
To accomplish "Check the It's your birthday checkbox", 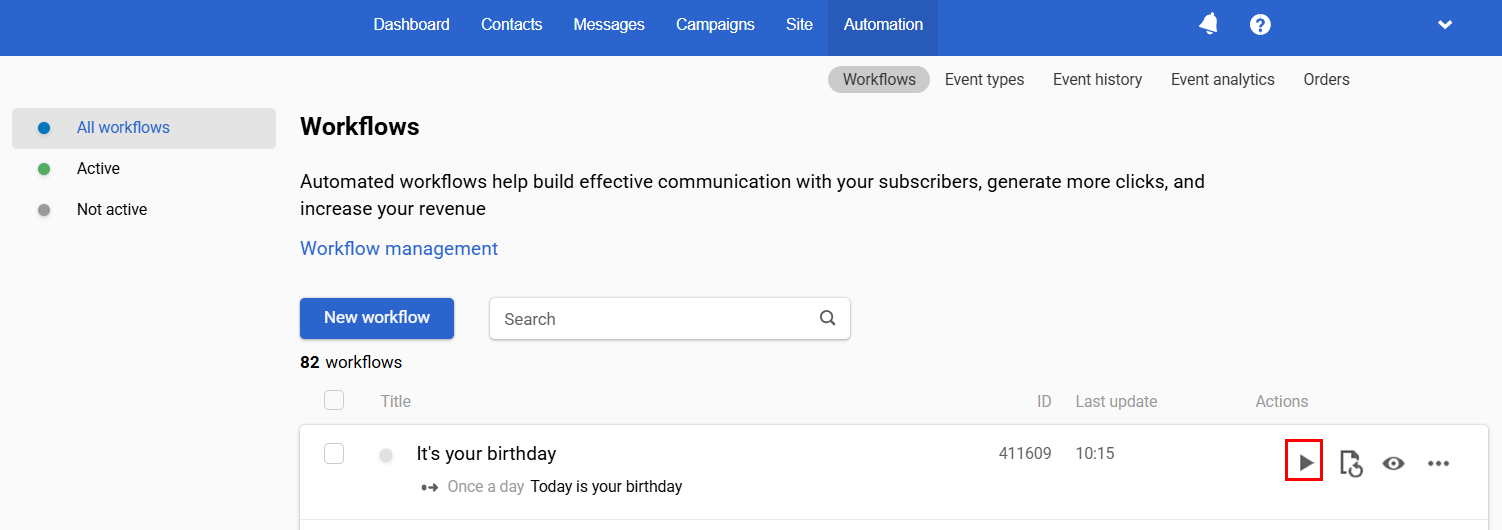I will click(334, 454).
